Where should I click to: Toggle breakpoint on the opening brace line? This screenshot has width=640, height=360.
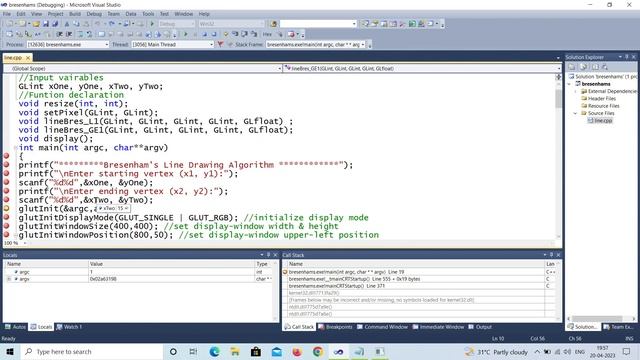pyautogui.click(x=7, y=156)
